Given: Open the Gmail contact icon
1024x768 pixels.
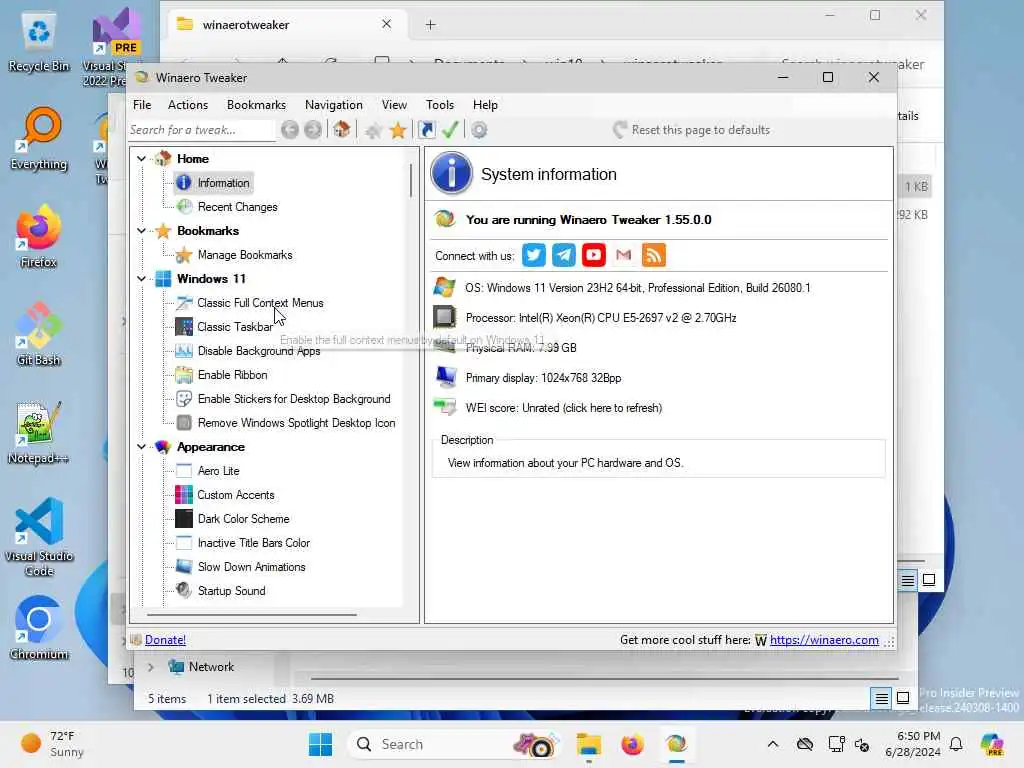Looking at the screenshot, I should point(624,255).
